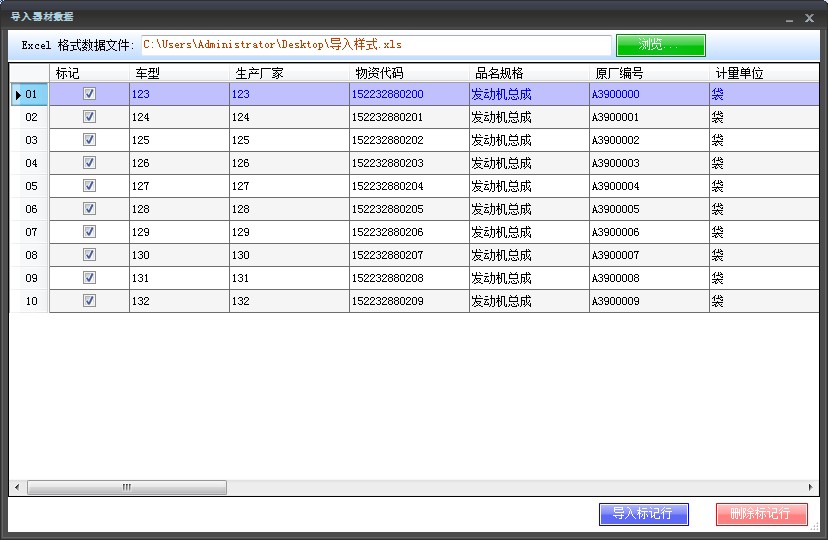Select row header 07
The image size is (828, 540).
31,232
